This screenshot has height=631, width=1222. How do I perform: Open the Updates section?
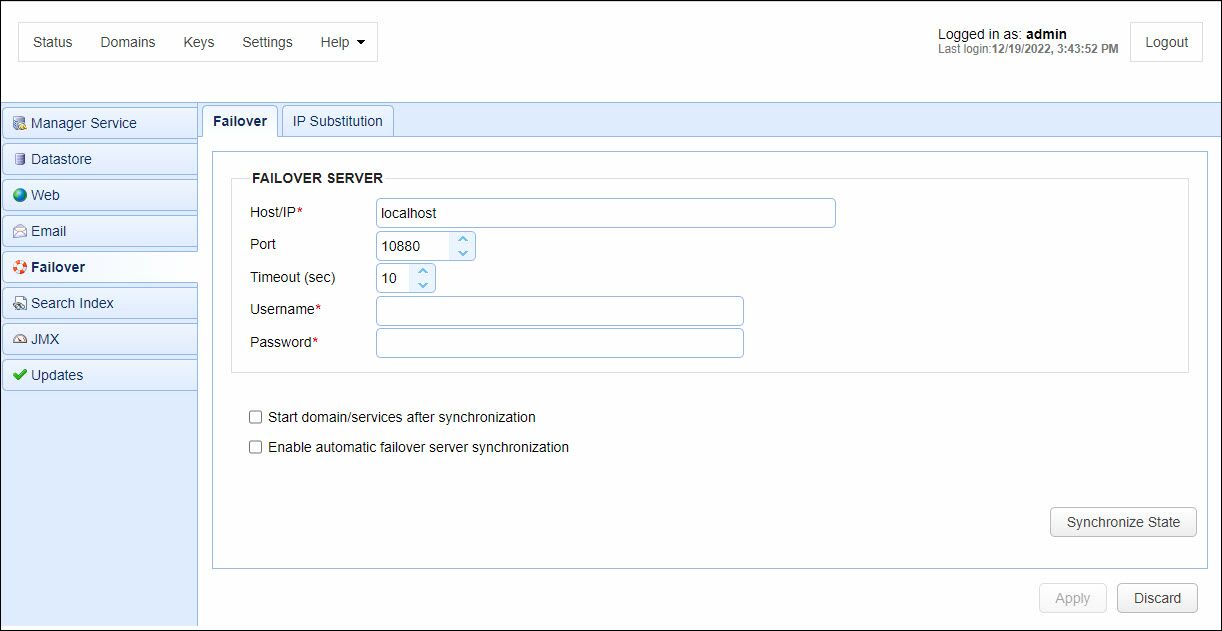100,375
